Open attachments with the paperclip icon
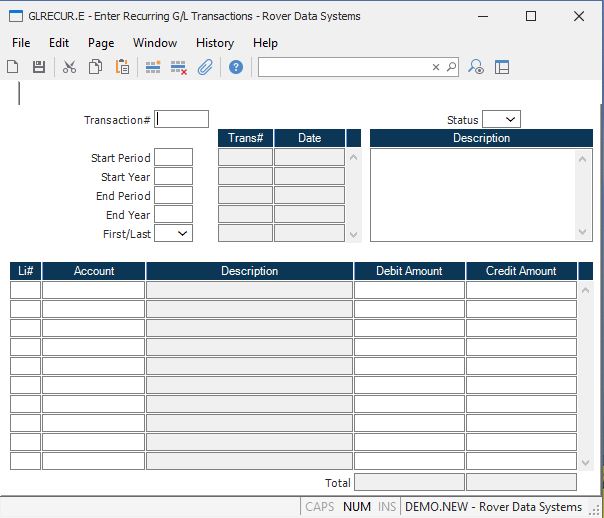Screen dimensions: 604x518 tap(205, 67)
